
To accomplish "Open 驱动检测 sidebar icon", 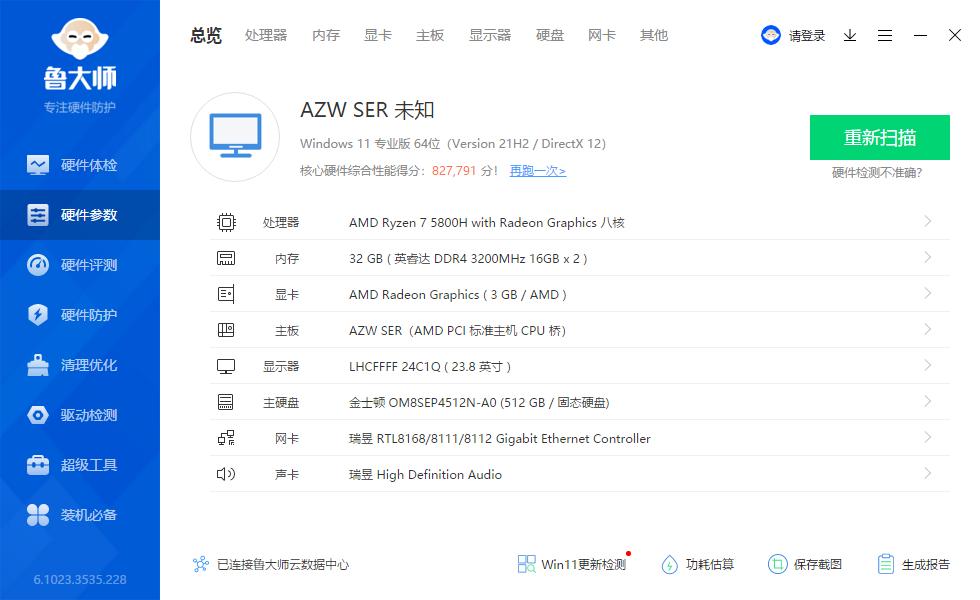I will pos(38,415).
